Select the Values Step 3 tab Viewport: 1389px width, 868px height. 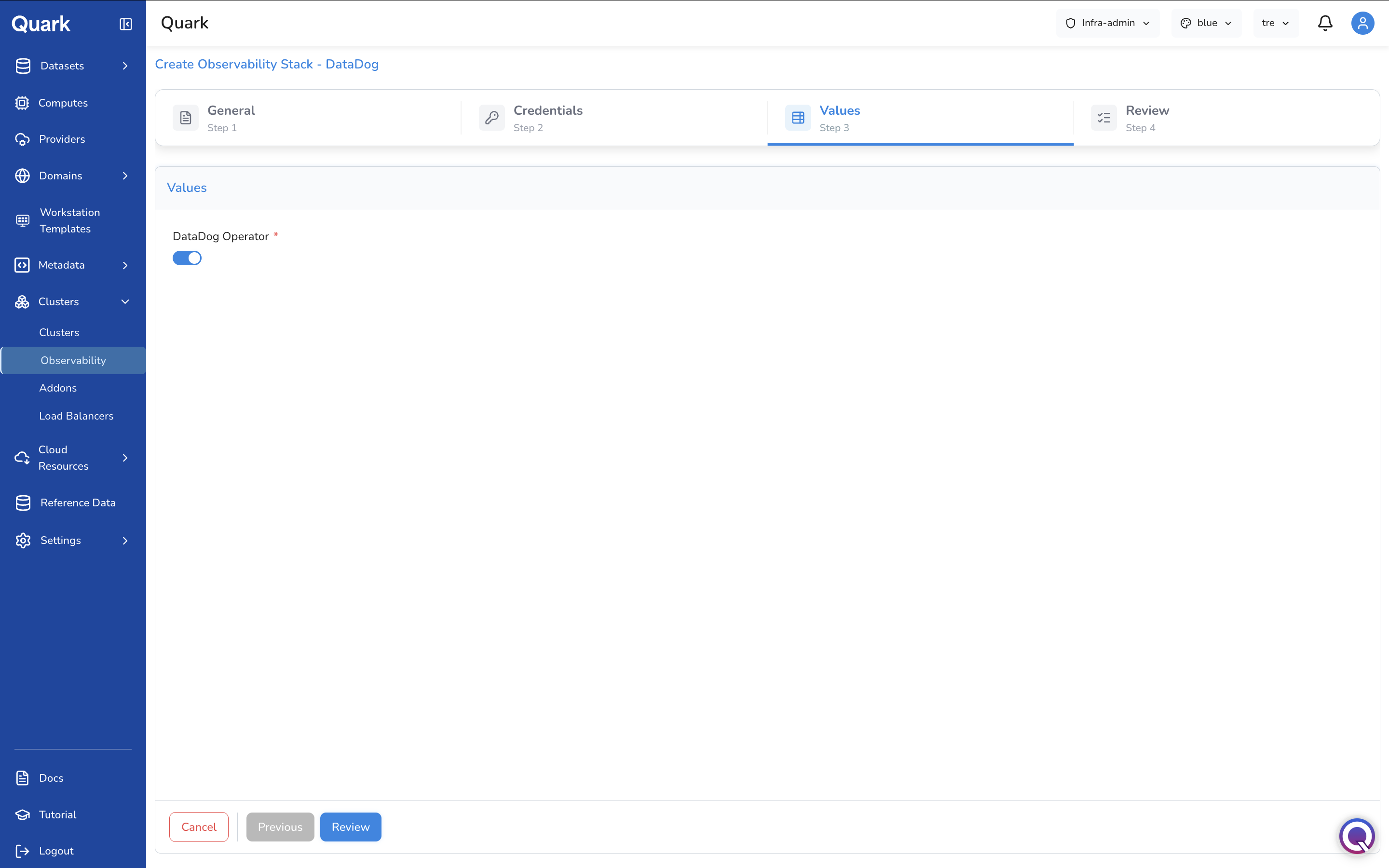(920, 118)
